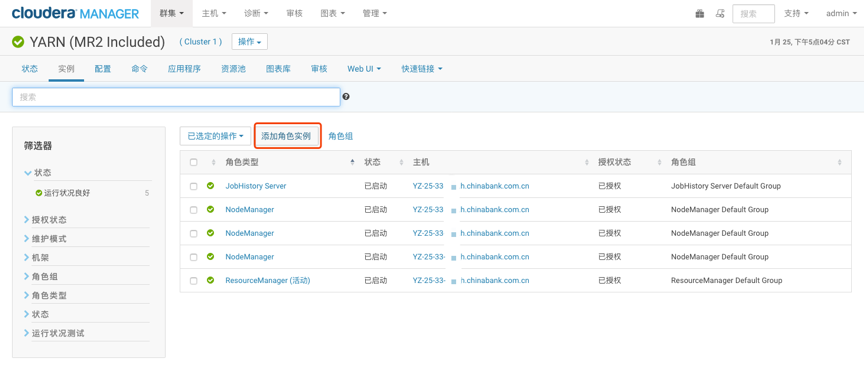Viewport: 864px width, 368px height.
Task: Sort by the 角色类型 column arrow
Action: click(353, 163)
